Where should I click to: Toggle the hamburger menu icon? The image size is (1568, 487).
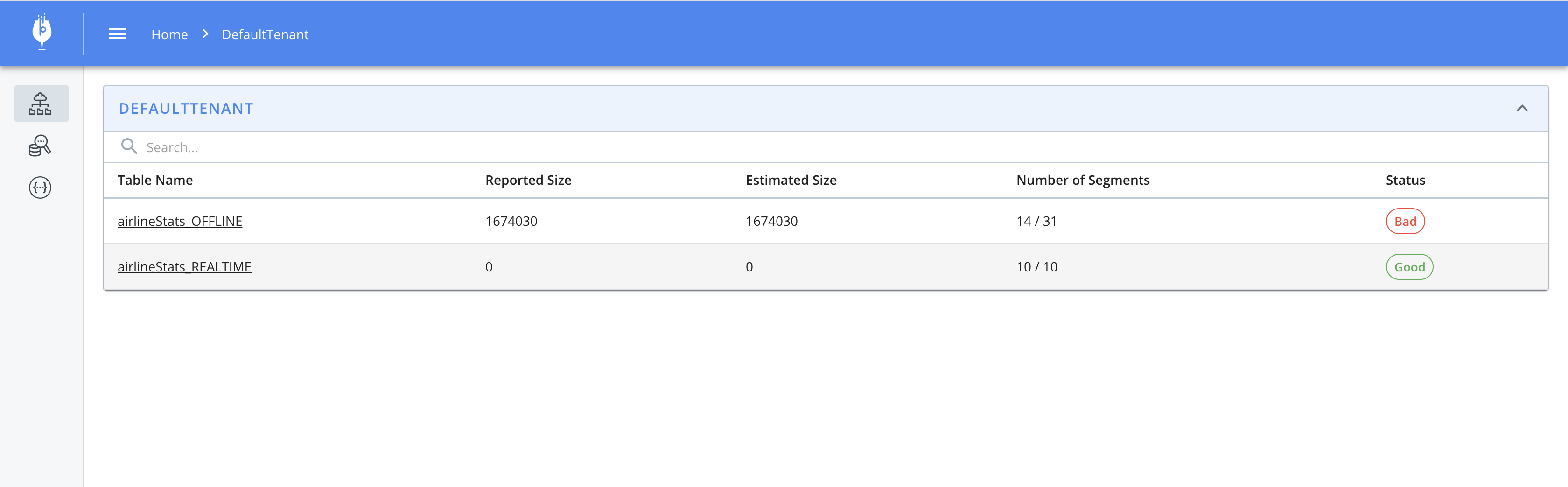point(118,34)
